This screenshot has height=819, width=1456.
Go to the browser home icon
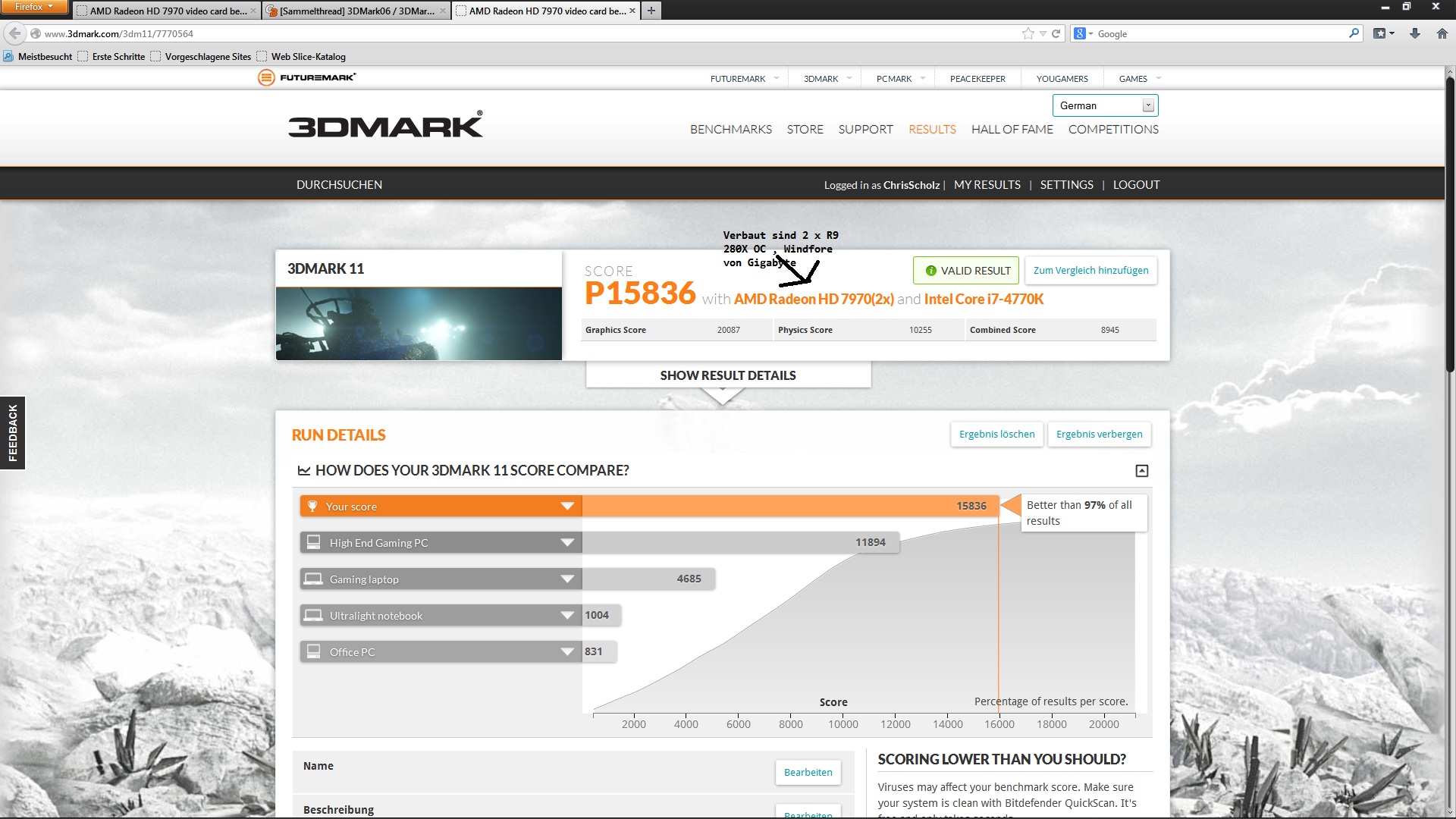(1442, 33)
